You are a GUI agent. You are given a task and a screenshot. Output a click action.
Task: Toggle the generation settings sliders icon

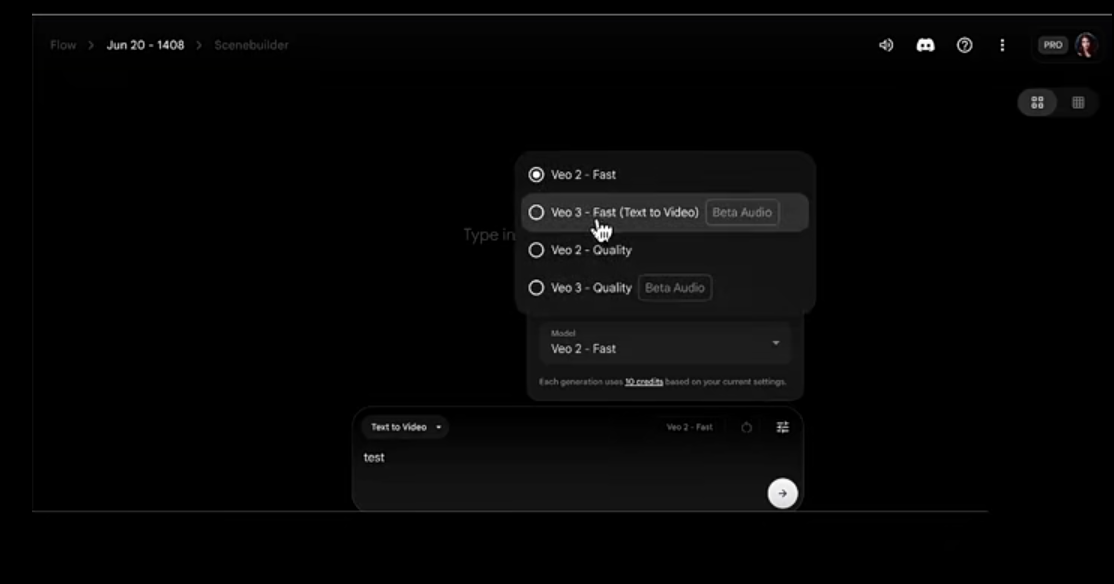pyautogui.click(x=782, y=427)
